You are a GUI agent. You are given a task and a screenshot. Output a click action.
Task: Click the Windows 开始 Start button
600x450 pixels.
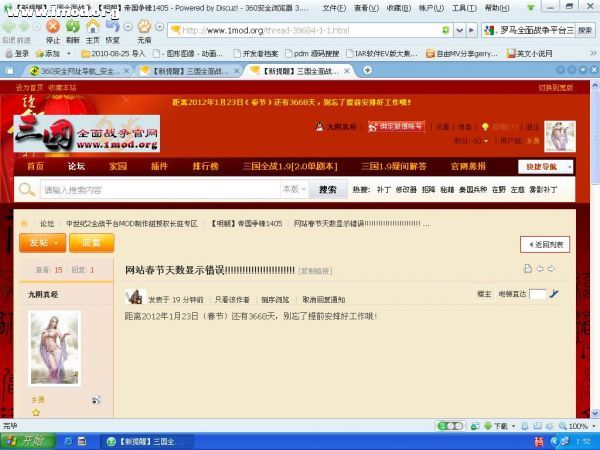point(24,440)
